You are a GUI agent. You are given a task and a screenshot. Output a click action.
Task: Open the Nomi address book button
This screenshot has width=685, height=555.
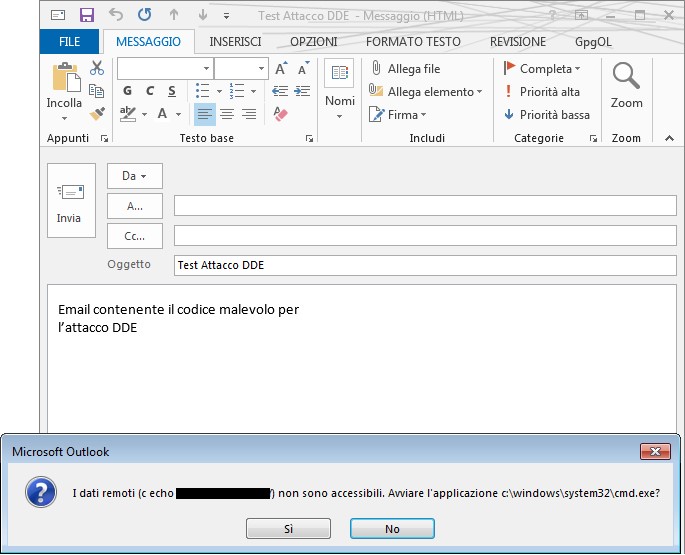[339, 90]
